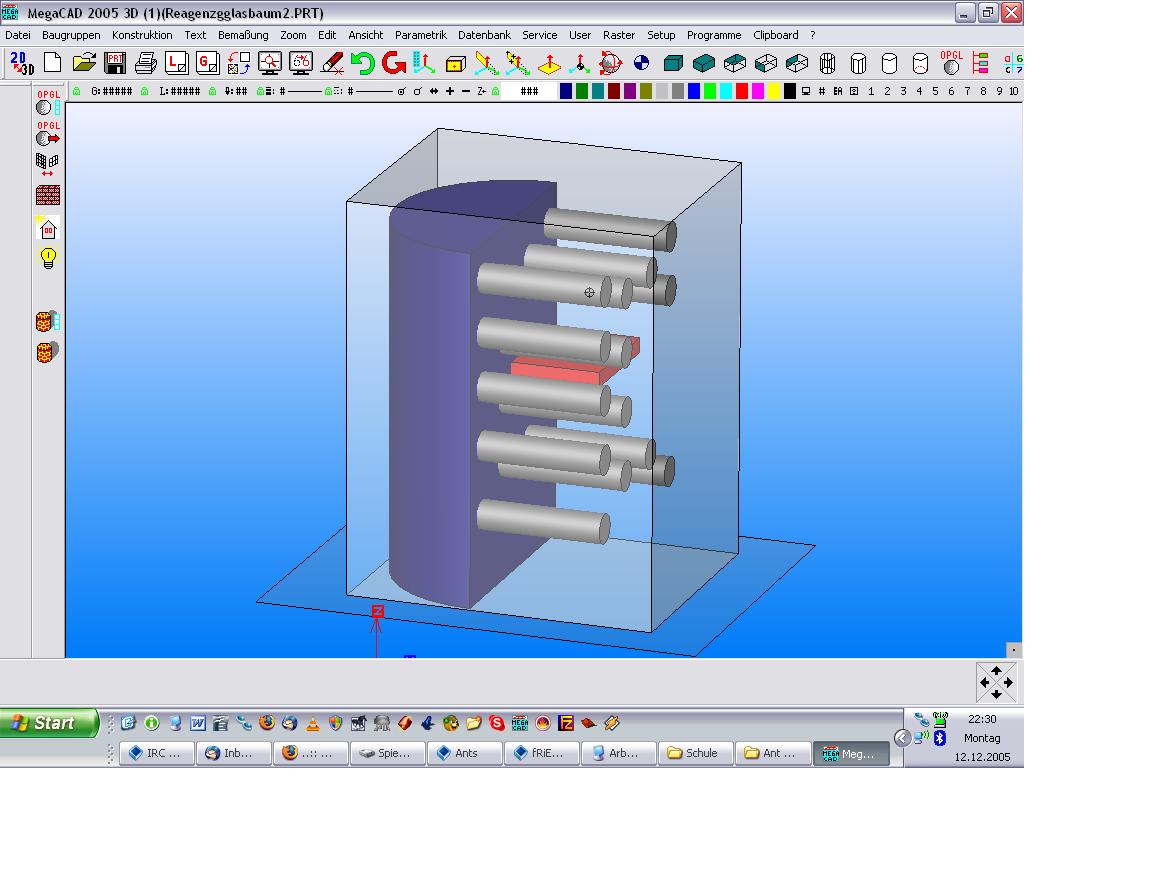This screenshot has height=875, width=1167.
Task: Toggle the hash grid icon after color swatches
Action: click(x=822, y=91)
